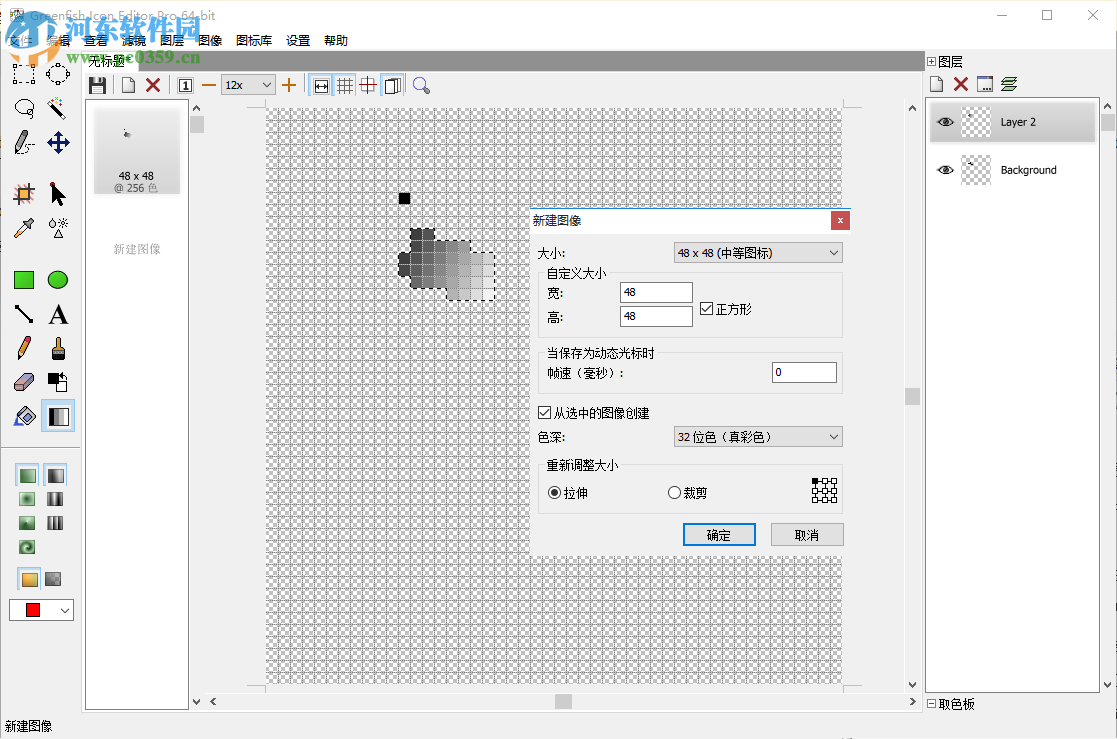Choose the Text tool
This screenshot has height=739, width=1117.
point(57,314)
